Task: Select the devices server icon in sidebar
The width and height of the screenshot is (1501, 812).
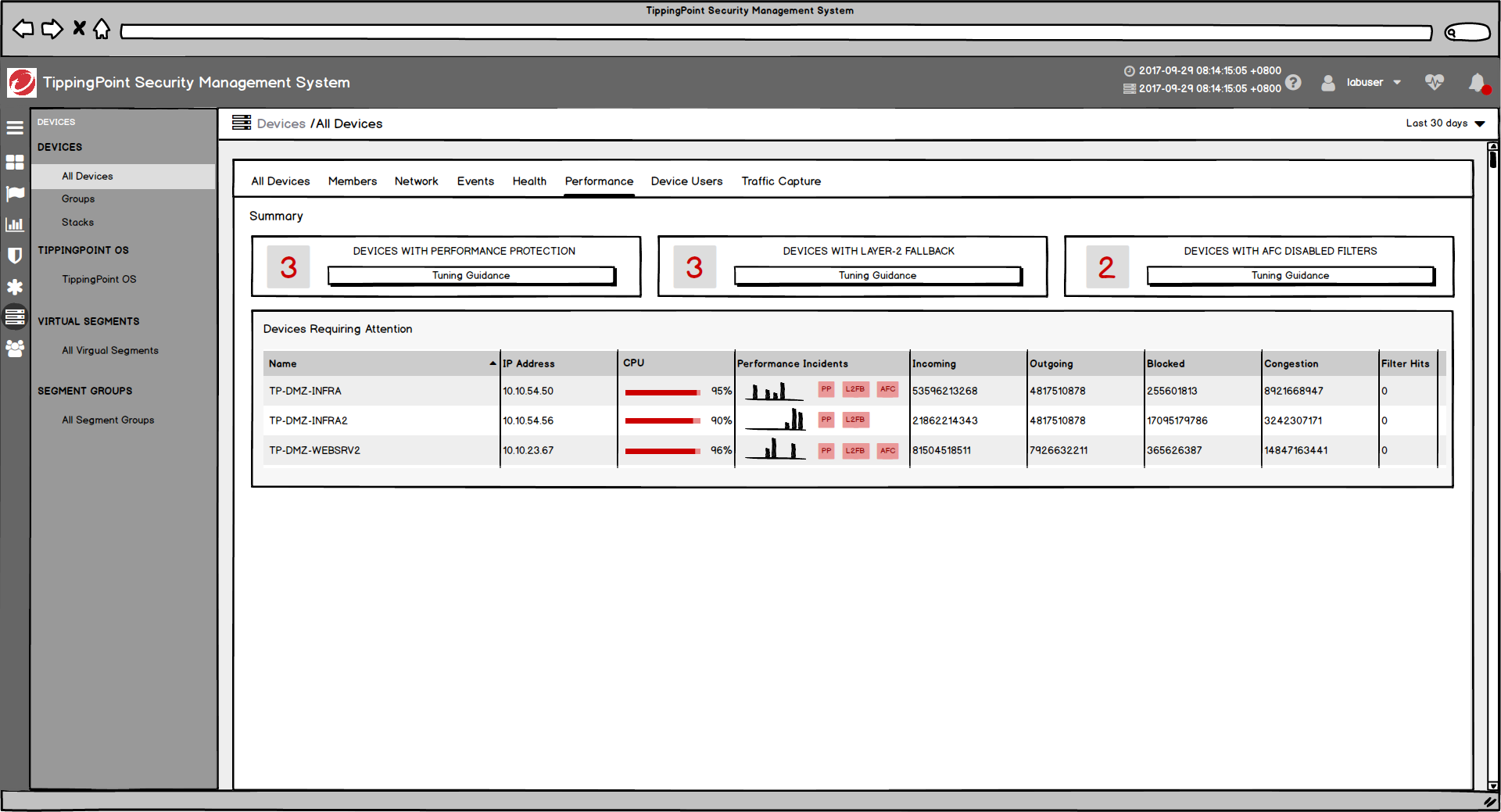Action: point(15,317)
